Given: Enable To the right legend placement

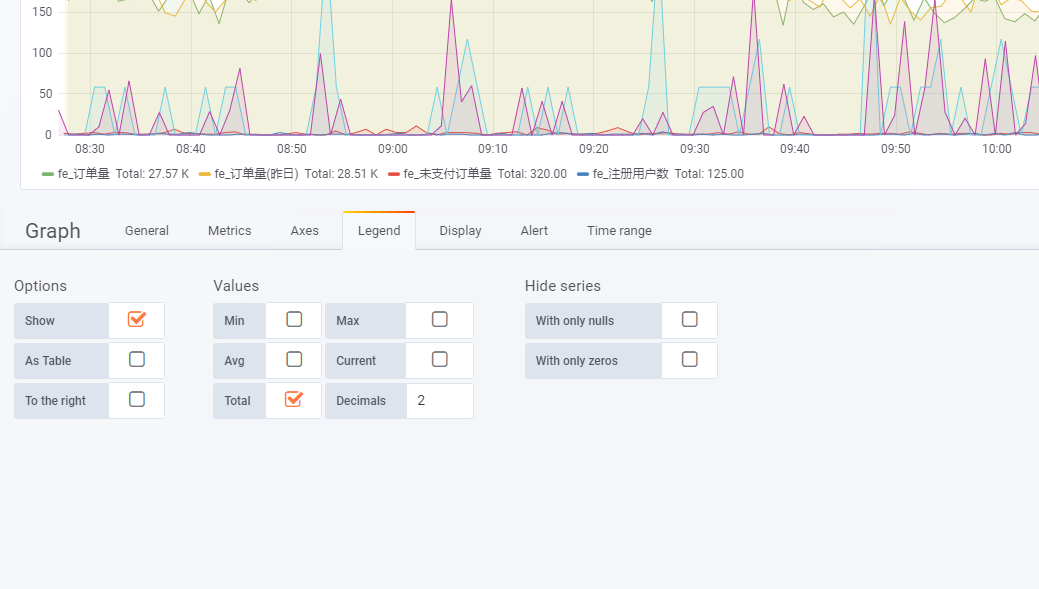Looking at the screenshot, I should pyautogui.click(x=137, y=400).
